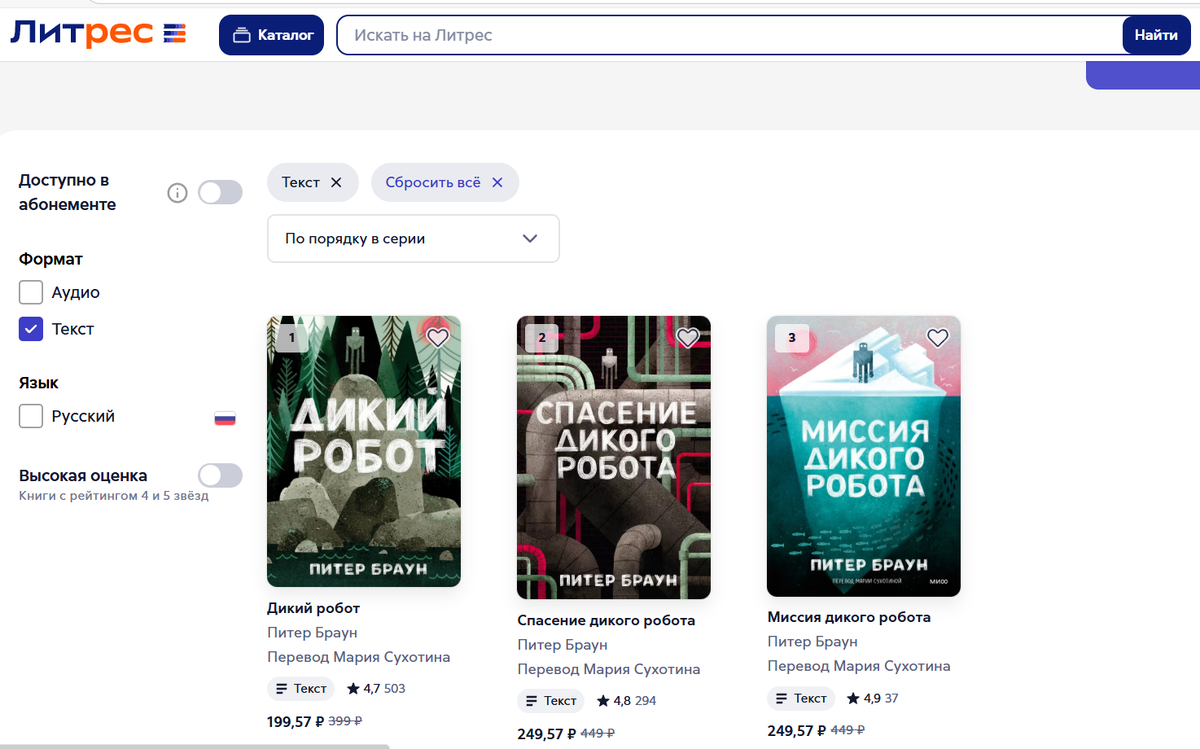Click heart icon on Спасение дикого робота cover
Image resolution: width=1200 pixels, height=749 pixels.
click(x=687, y=337)
